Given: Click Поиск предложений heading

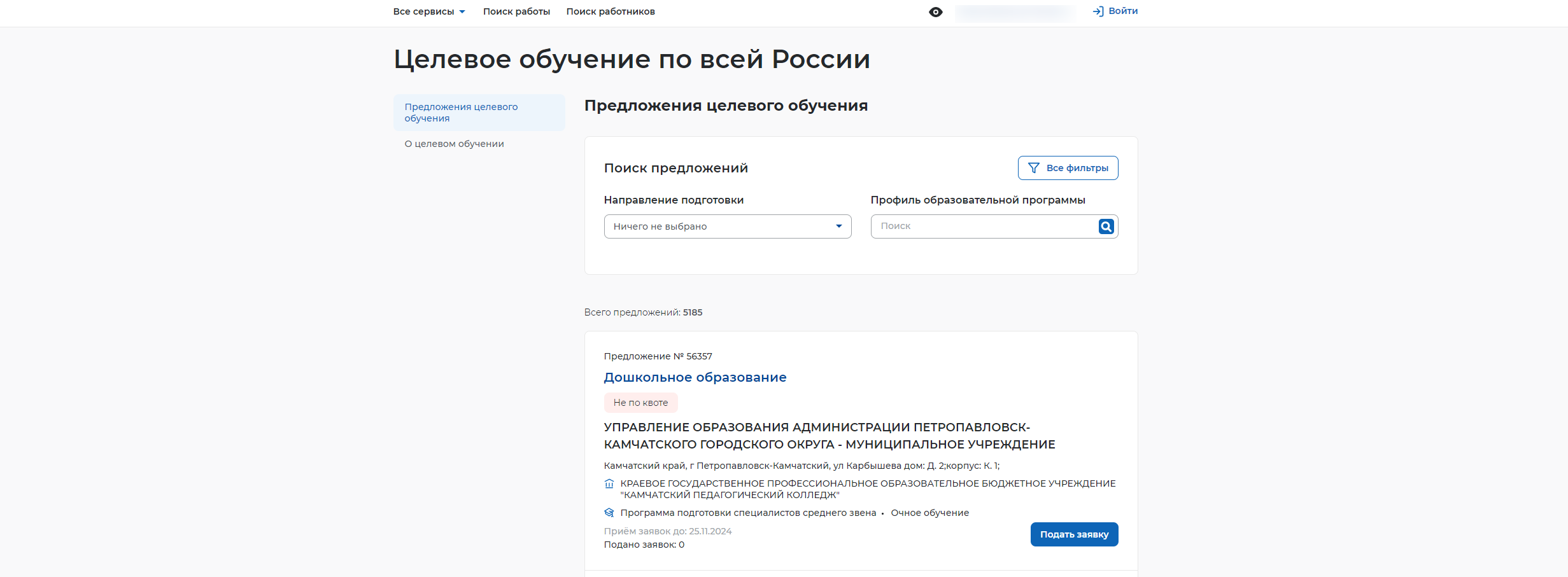Looking at the screenshot, I should point(675,168).
